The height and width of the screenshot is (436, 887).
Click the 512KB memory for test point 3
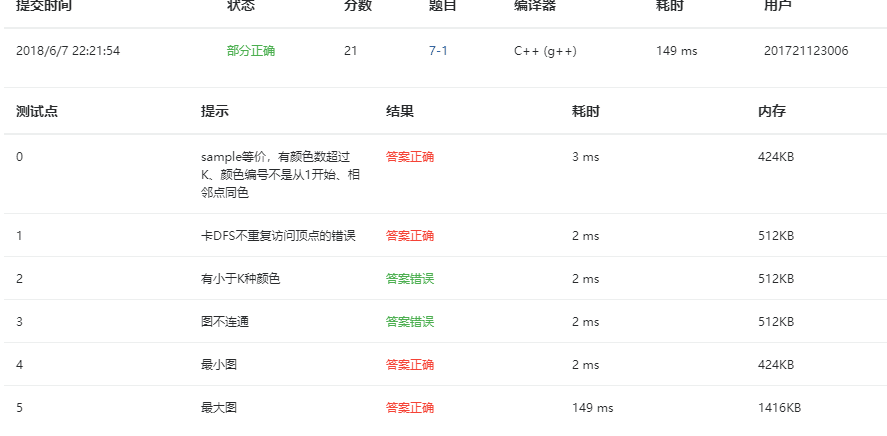[x=776, y=322]
